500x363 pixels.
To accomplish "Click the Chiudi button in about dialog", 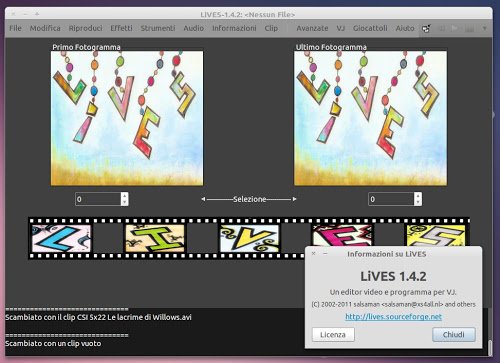I will click(454, 334).
